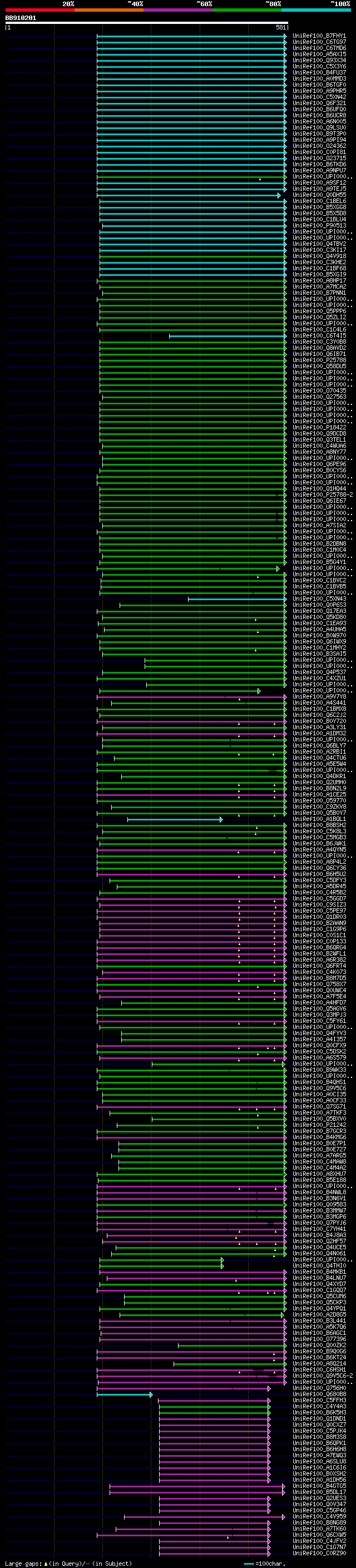356x1568 pixels.
Task: Click the cyan ~100% identity legend segment
Action: coord(316,10)
